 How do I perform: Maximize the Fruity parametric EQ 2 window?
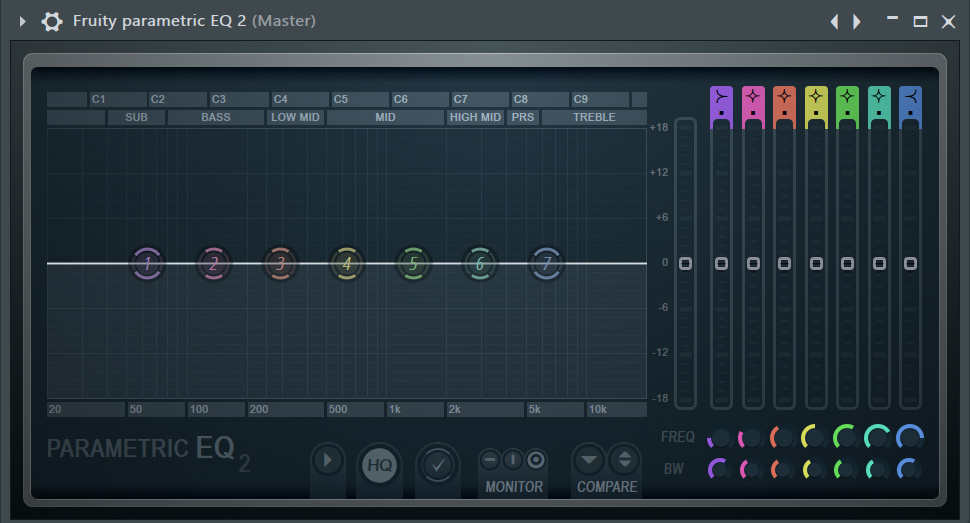coord(921,22)
